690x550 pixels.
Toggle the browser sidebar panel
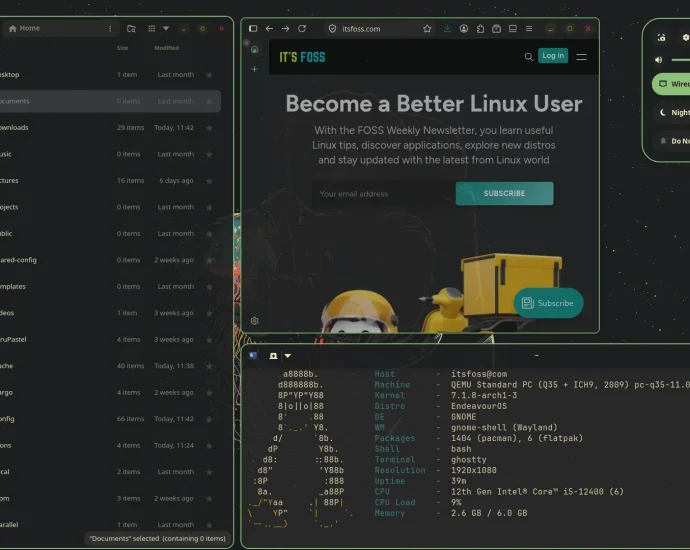point(253,29)
